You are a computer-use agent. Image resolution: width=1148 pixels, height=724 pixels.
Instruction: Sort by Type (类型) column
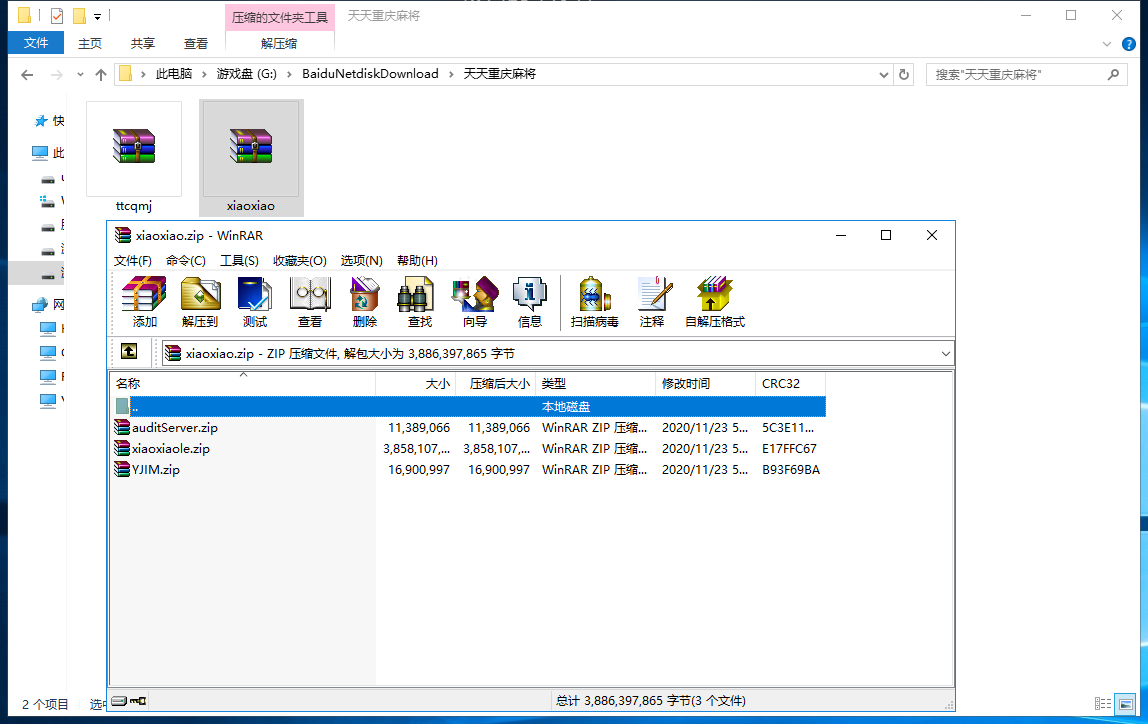point(595,384)
